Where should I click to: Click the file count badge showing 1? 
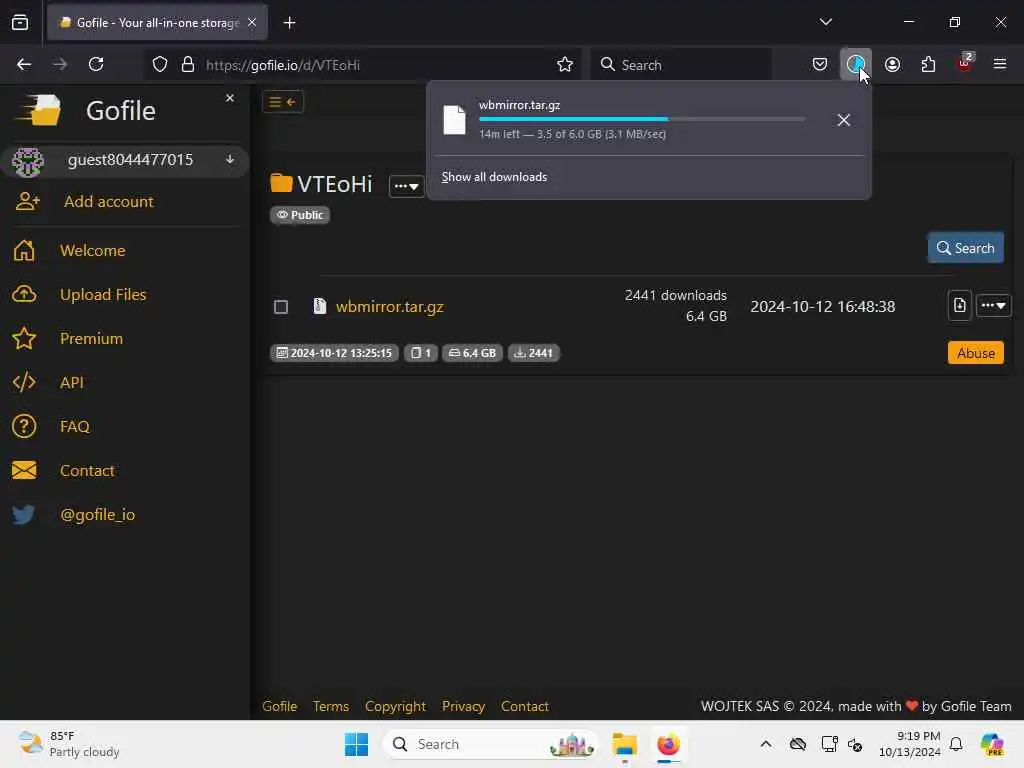tap(421, 353)
